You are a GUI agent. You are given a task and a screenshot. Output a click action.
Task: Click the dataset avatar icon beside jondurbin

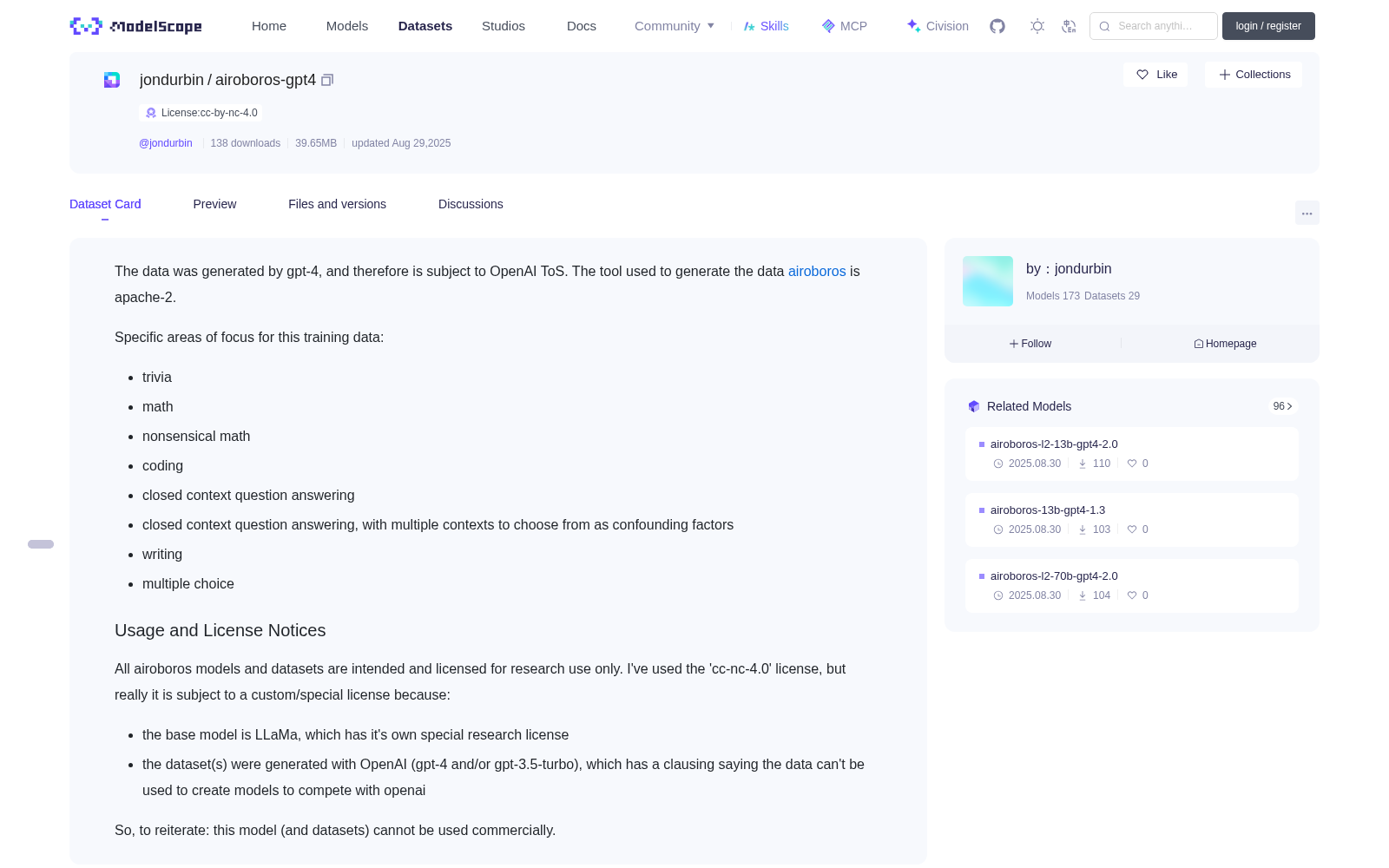point(112,80)
